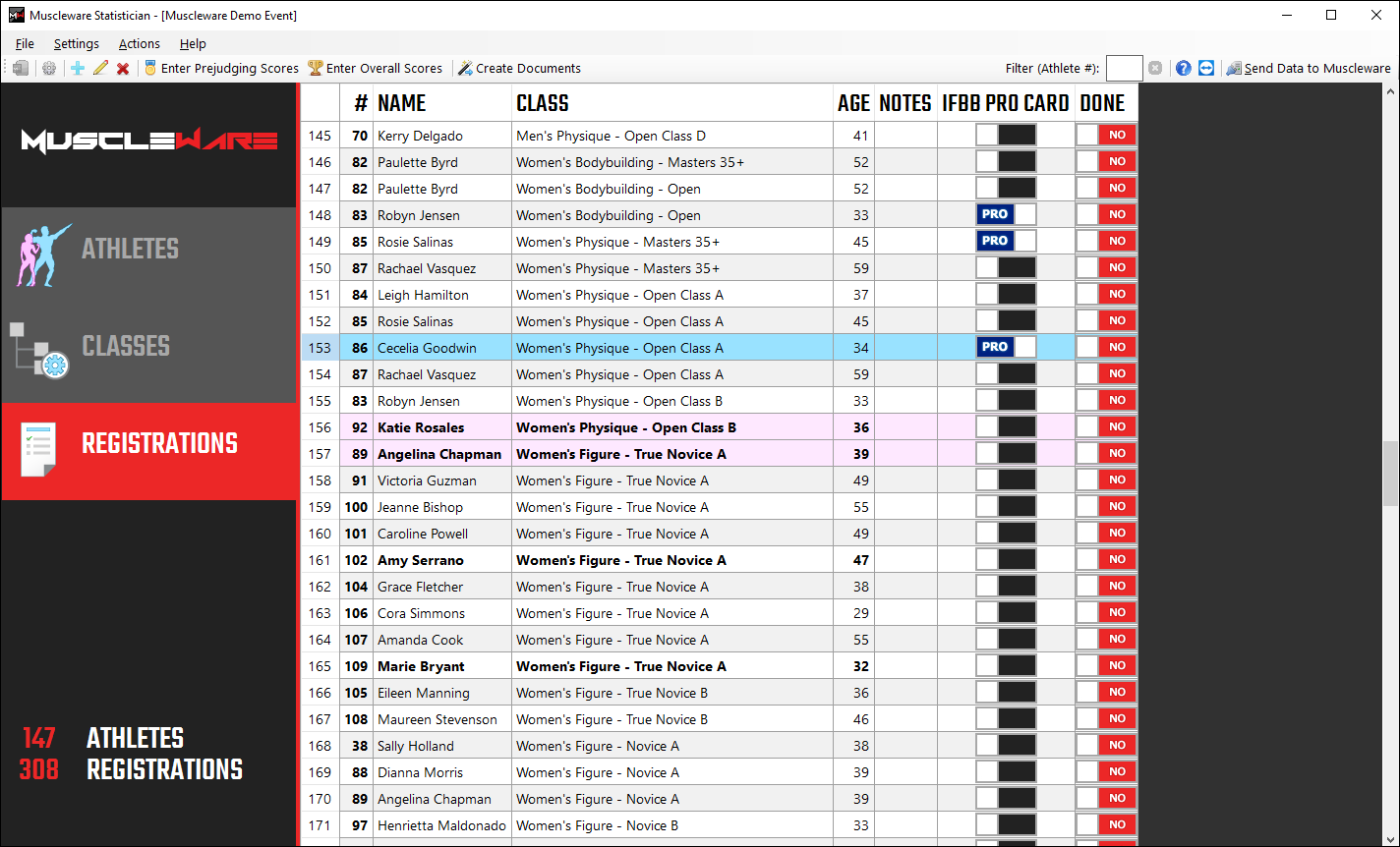1400x847 pixels.
Task: Click the TeamViewer remote support icon
Action: [1206, 68]
